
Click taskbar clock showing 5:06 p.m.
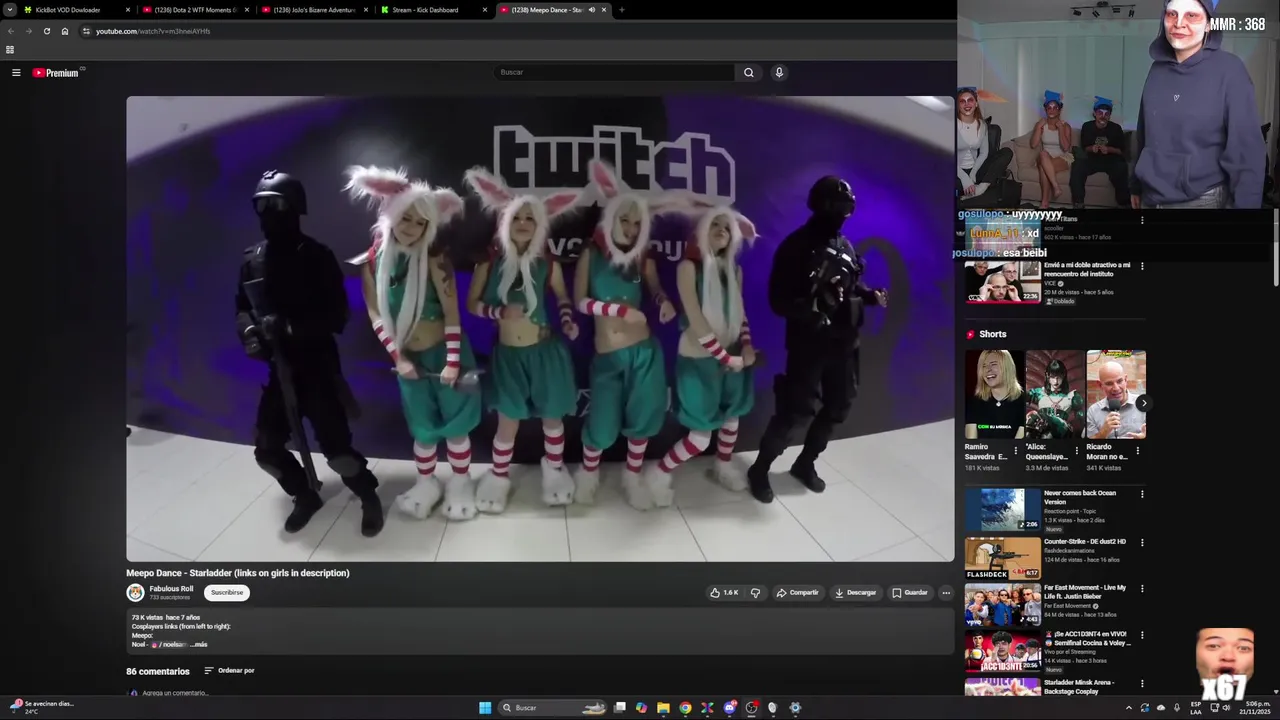(x=1254, y=707)
